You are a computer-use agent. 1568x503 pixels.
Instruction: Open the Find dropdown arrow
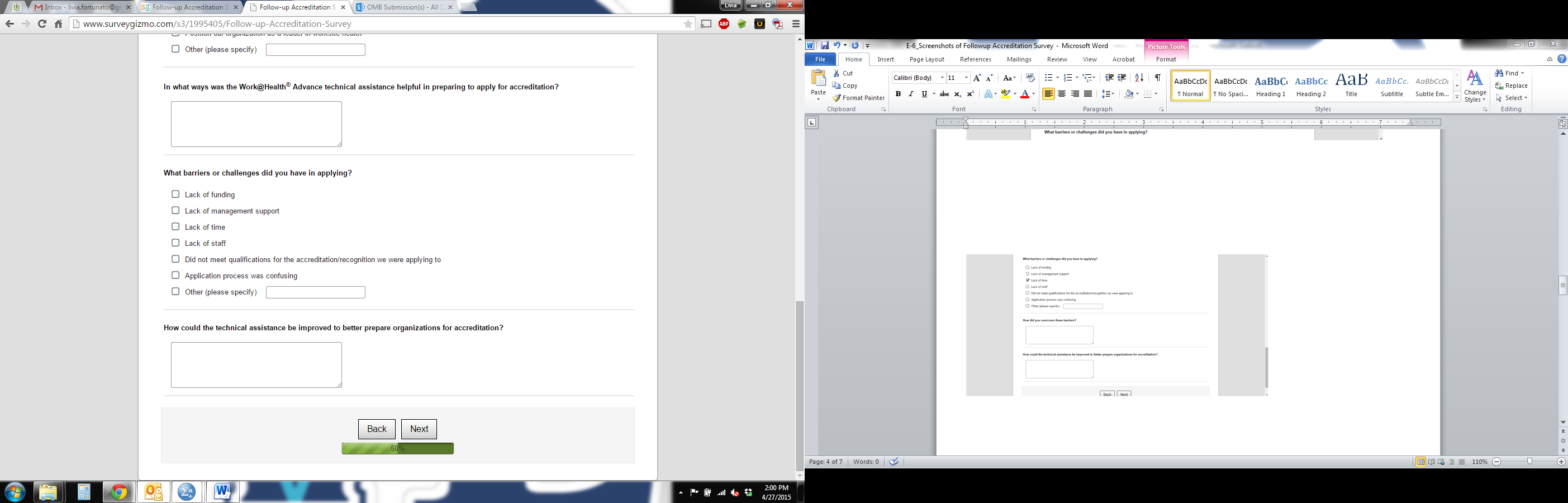tap(1522, 73)
